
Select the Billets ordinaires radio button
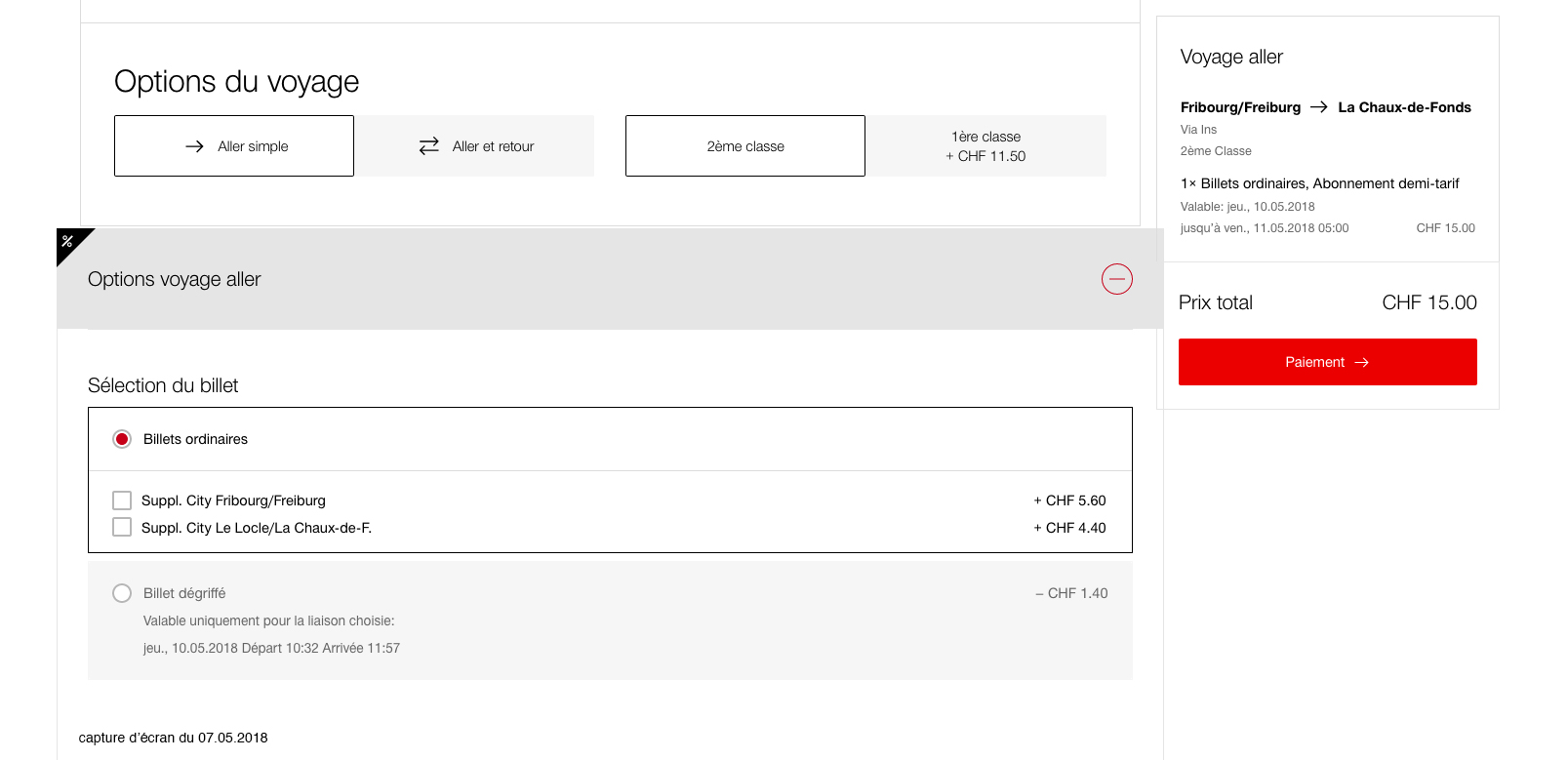click(x=122, y=439)
